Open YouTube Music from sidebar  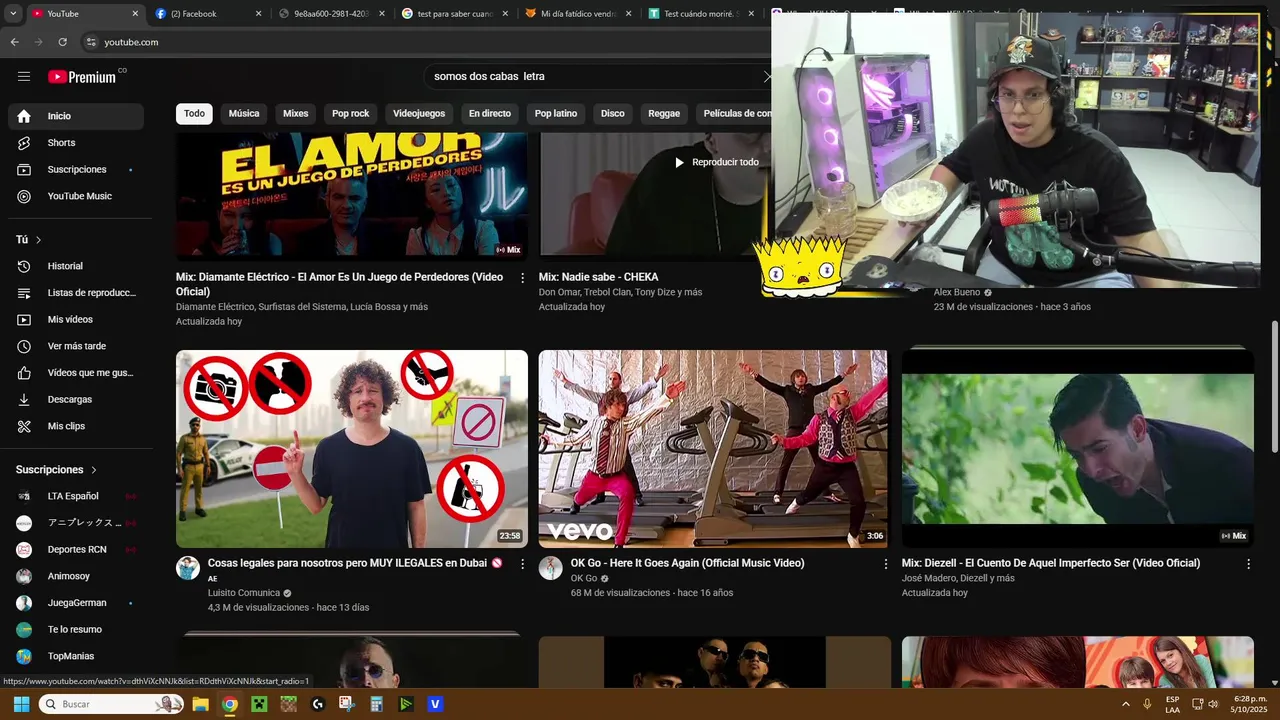[76, 196]
